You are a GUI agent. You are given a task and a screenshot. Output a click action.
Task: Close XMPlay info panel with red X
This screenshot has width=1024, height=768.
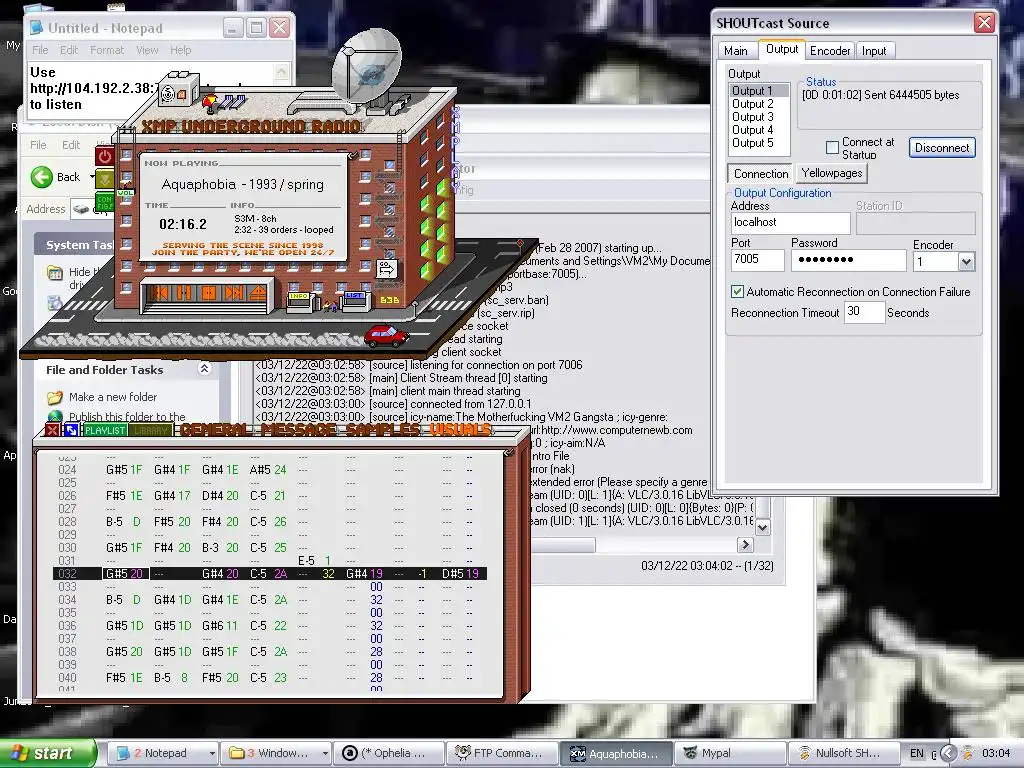click(52, 430)
